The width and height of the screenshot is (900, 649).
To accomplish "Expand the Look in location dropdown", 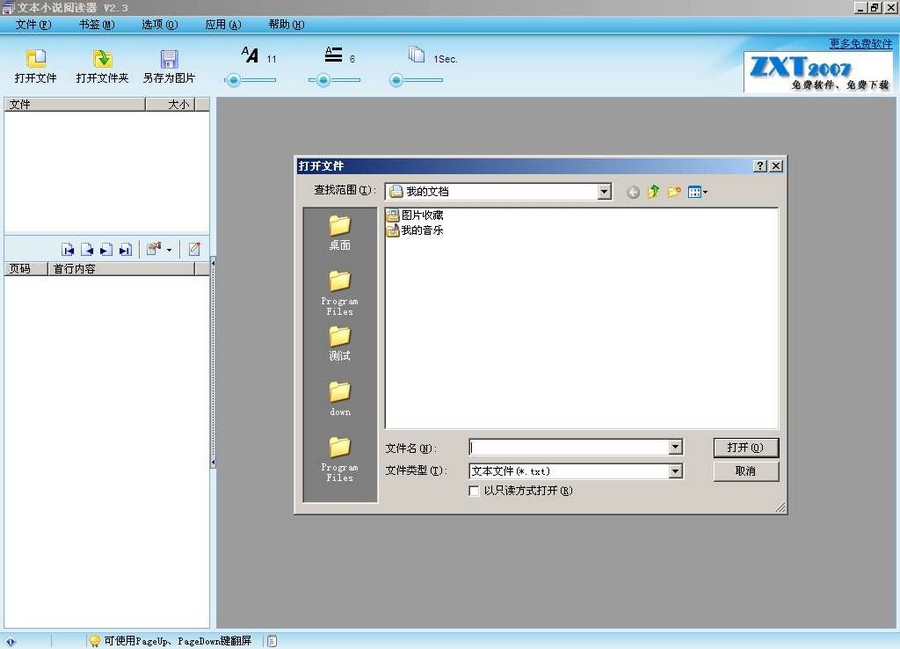I will tap(604, 192).
